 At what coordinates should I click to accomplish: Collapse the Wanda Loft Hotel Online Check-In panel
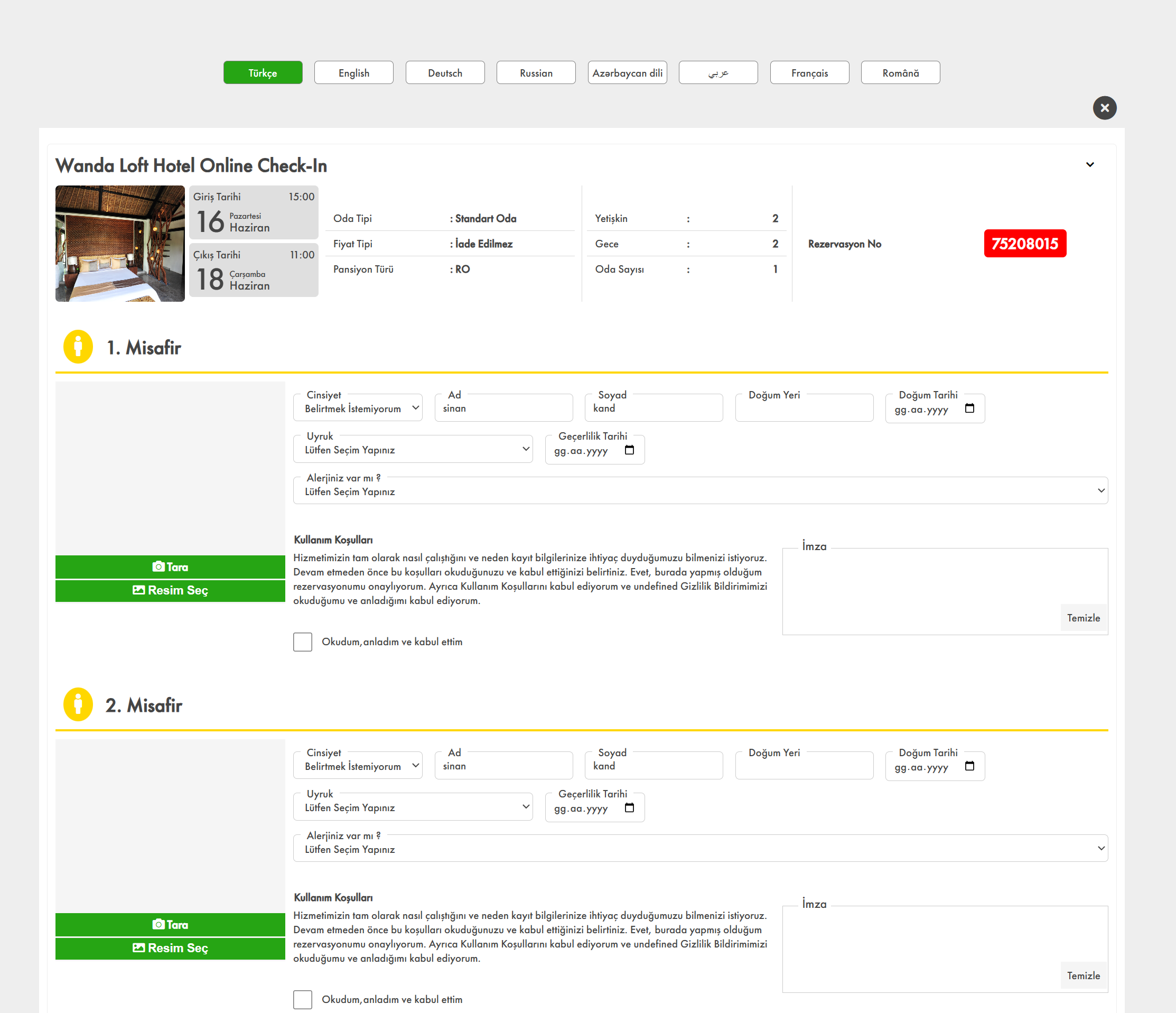[1089, 165]
